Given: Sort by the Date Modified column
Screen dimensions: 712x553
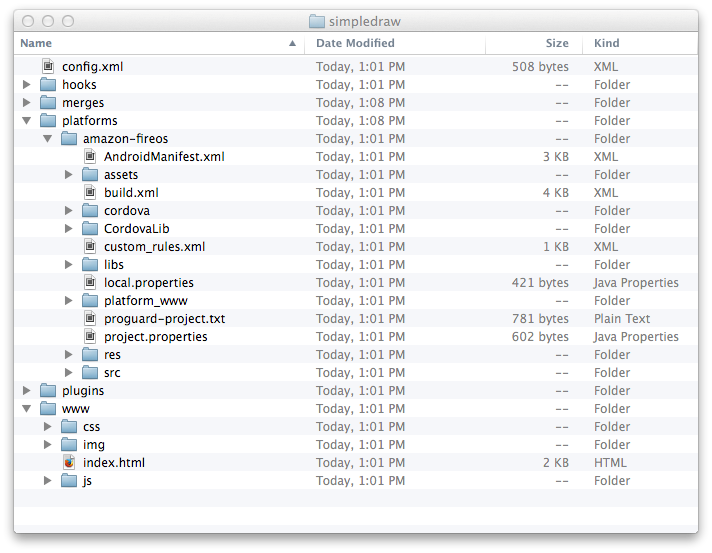Looking at the screenshot, I should coord(395,43).
